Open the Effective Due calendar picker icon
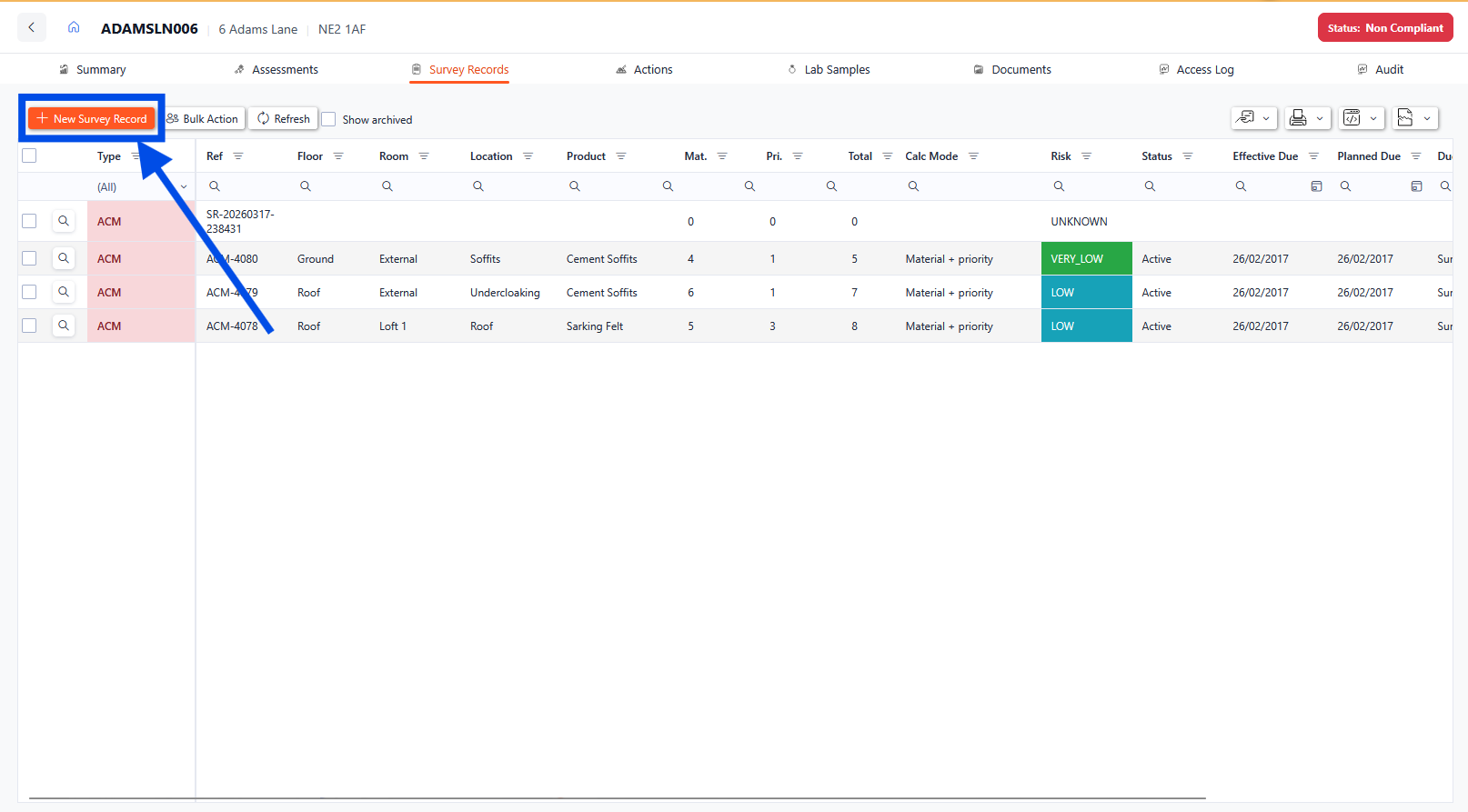Viewport: 1468px width, 812px height. coord(1316,186)
